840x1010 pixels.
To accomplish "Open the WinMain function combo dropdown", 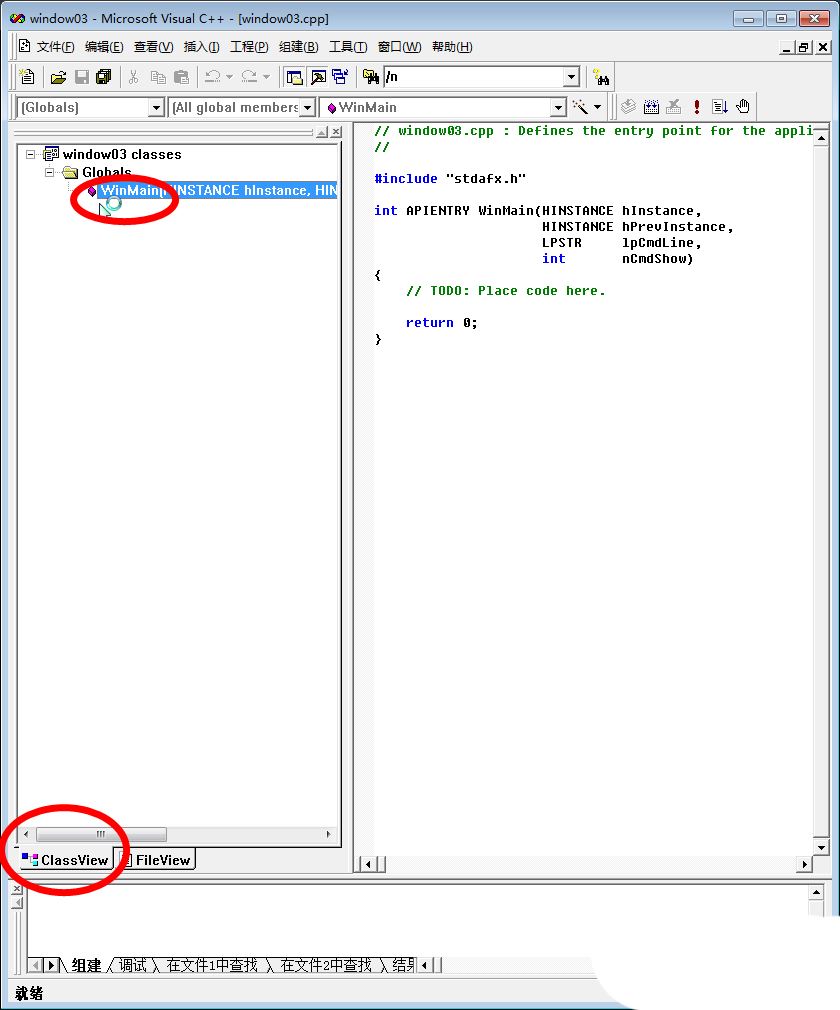I will (x=559, y=107).
